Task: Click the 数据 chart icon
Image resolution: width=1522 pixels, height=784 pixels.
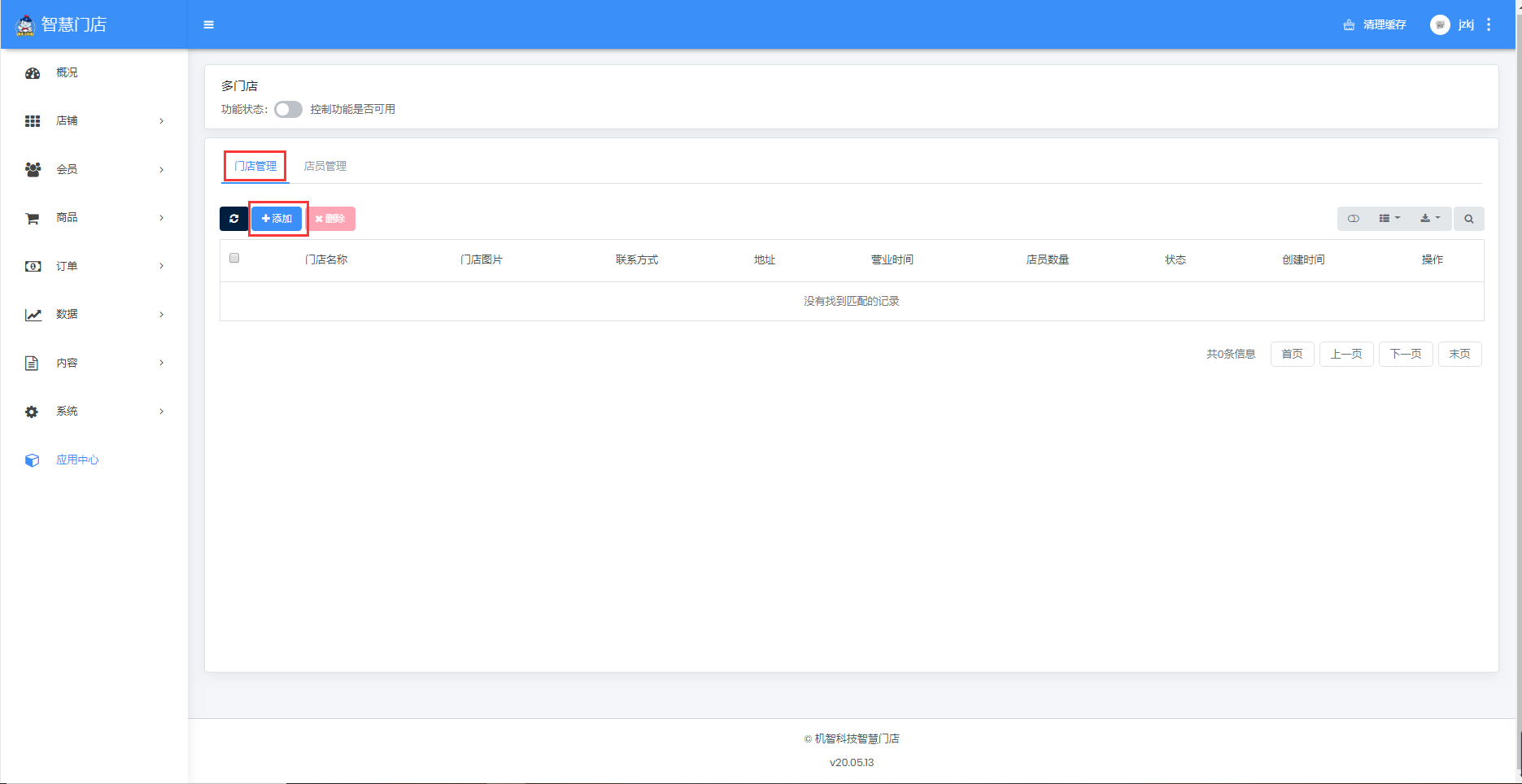Action: 33,315
